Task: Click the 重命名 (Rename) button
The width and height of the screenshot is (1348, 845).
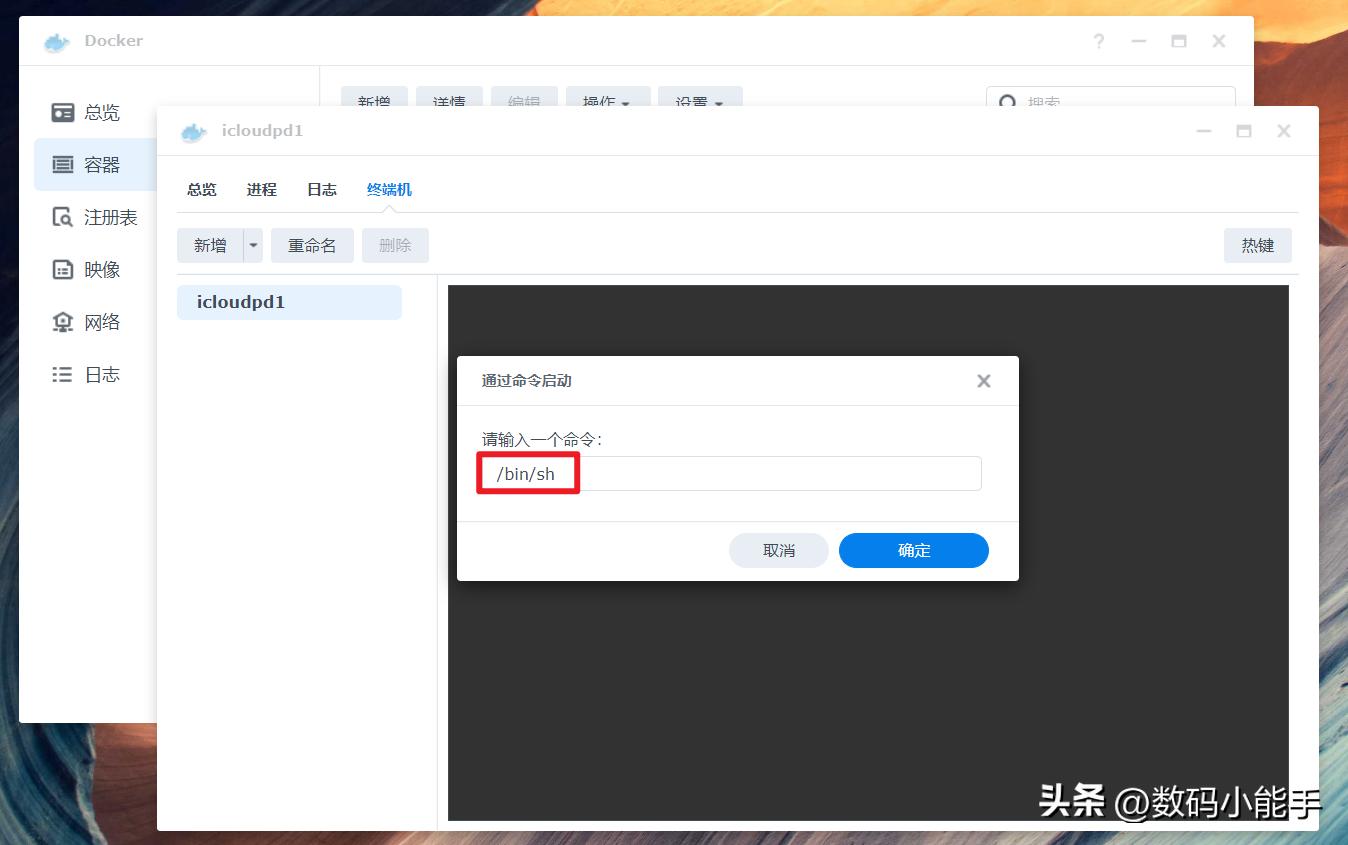Action: [x=312, y=245]
